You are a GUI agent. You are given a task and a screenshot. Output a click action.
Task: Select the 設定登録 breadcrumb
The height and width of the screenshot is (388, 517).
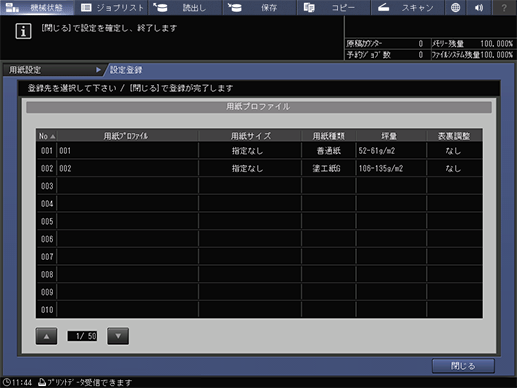(126, 70)
